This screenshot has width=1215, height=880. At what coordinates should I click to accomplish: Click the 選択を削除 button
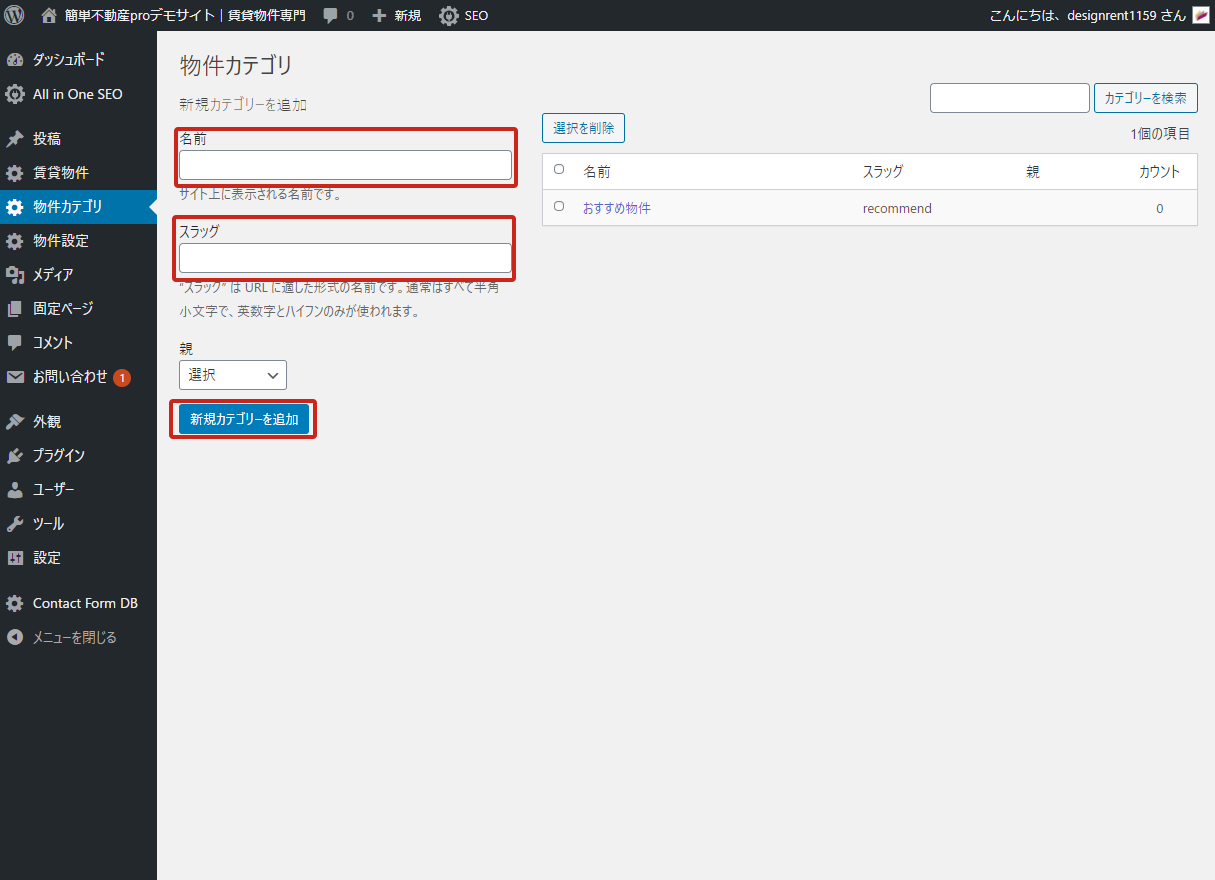click(x=583, y=128)
